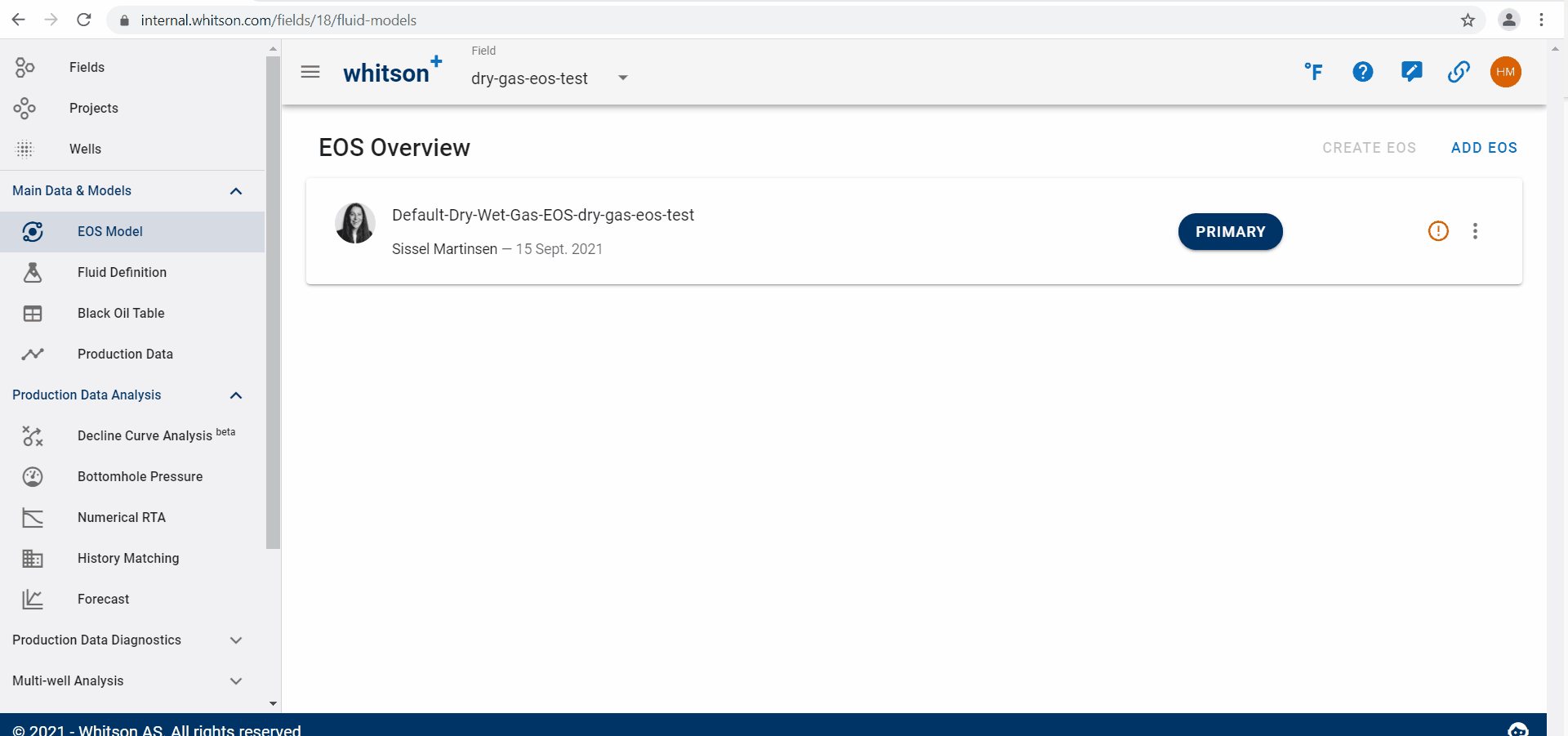Open the feedback note icon

tap(1411, 72)
